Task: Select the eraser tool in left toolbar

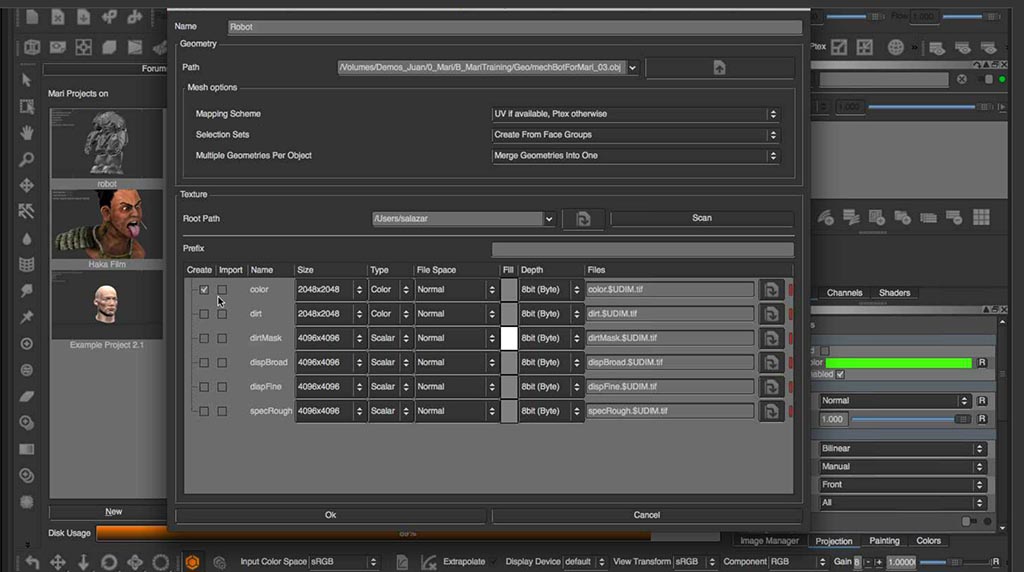Action: point(26,396)
